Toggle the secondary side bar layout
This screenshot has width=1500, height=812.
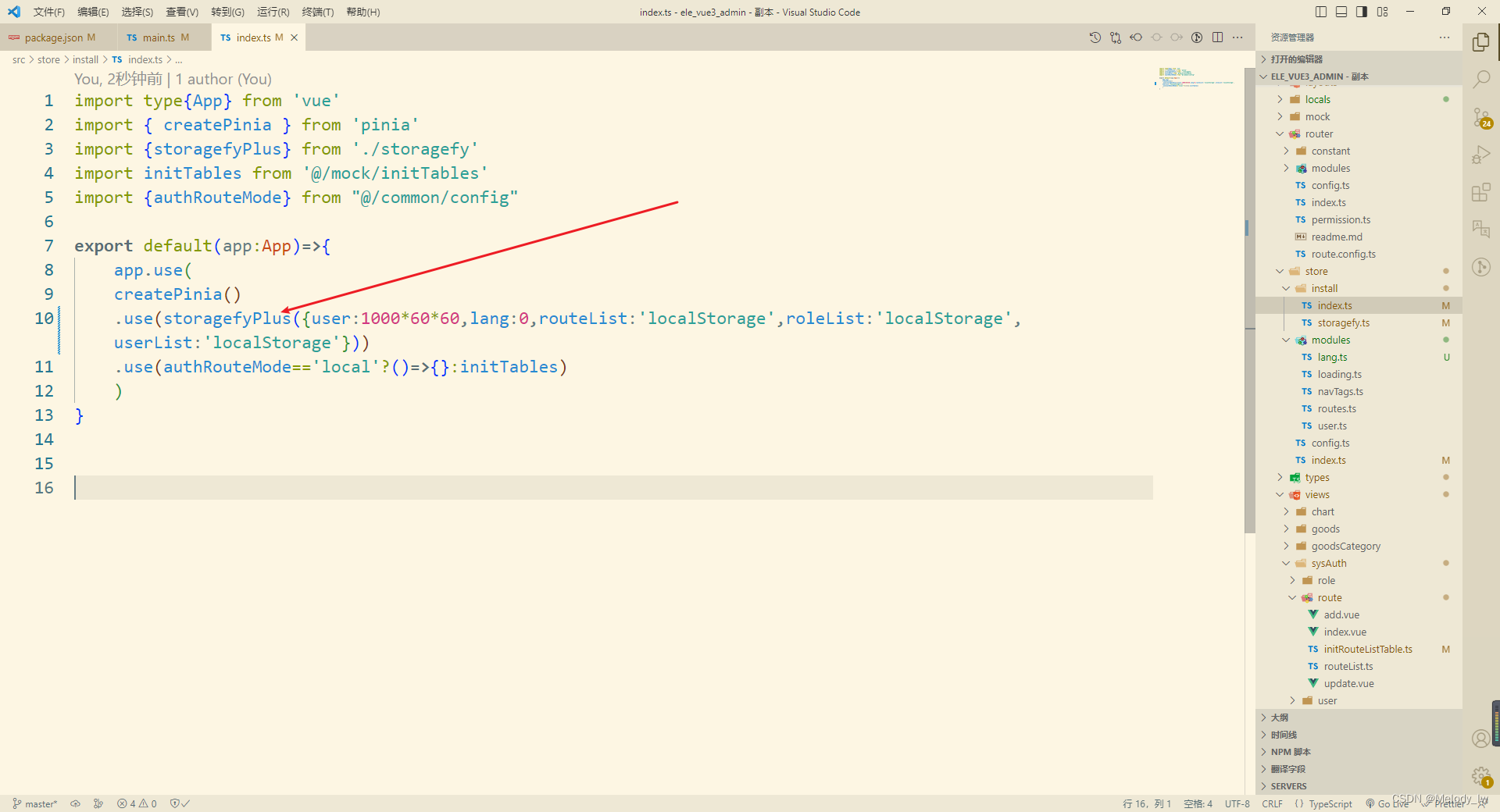tap(1362, 12)
